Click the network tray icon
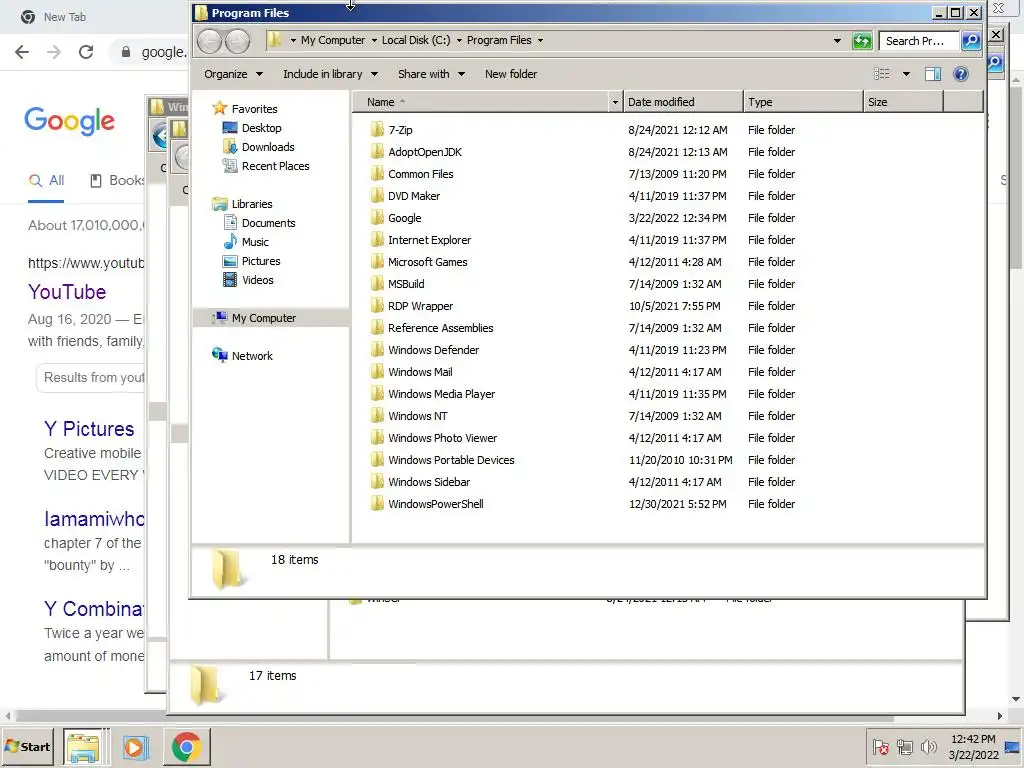Screen dimensions: 1024x768 [x=904, y=746]
